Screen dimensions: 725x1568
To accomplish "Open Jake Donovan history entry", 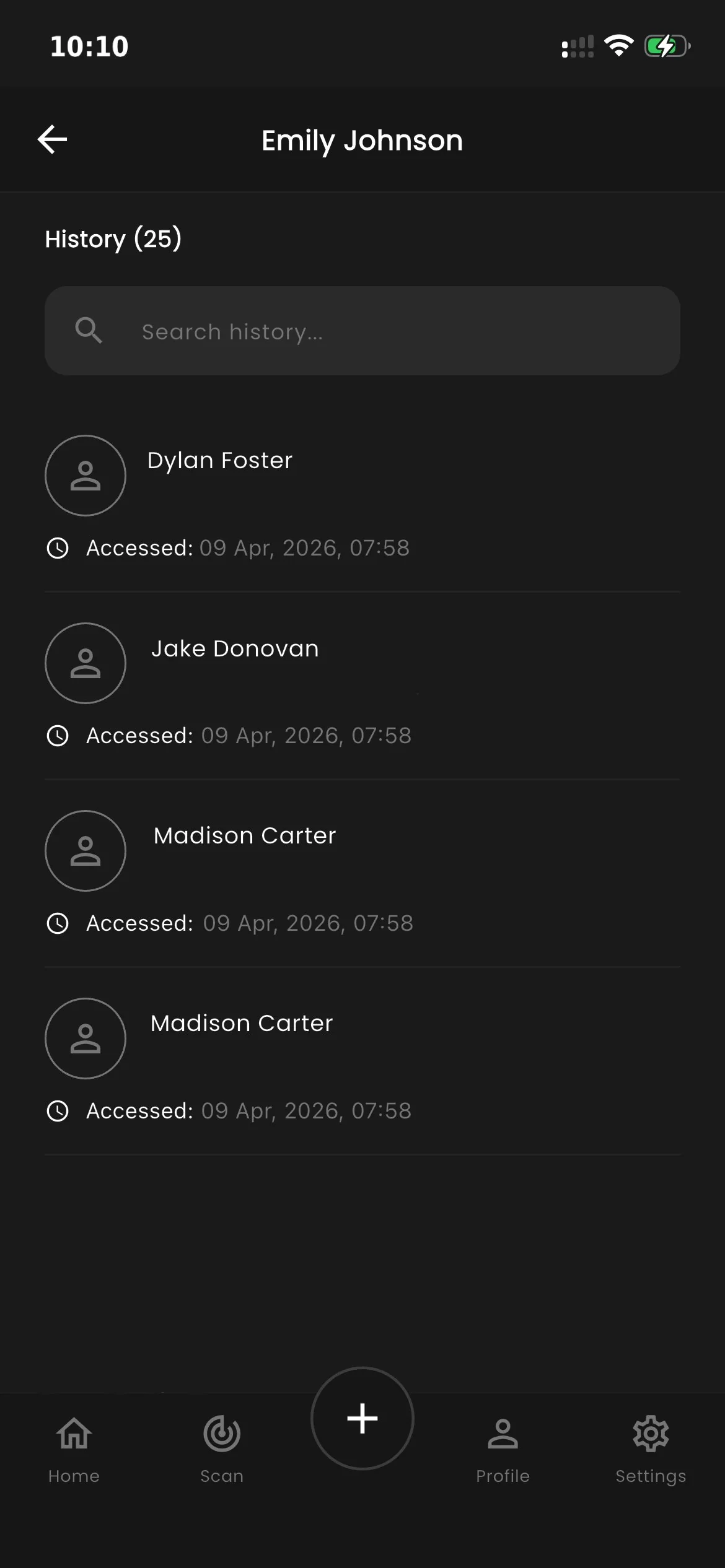I will (x=362, y=686).
